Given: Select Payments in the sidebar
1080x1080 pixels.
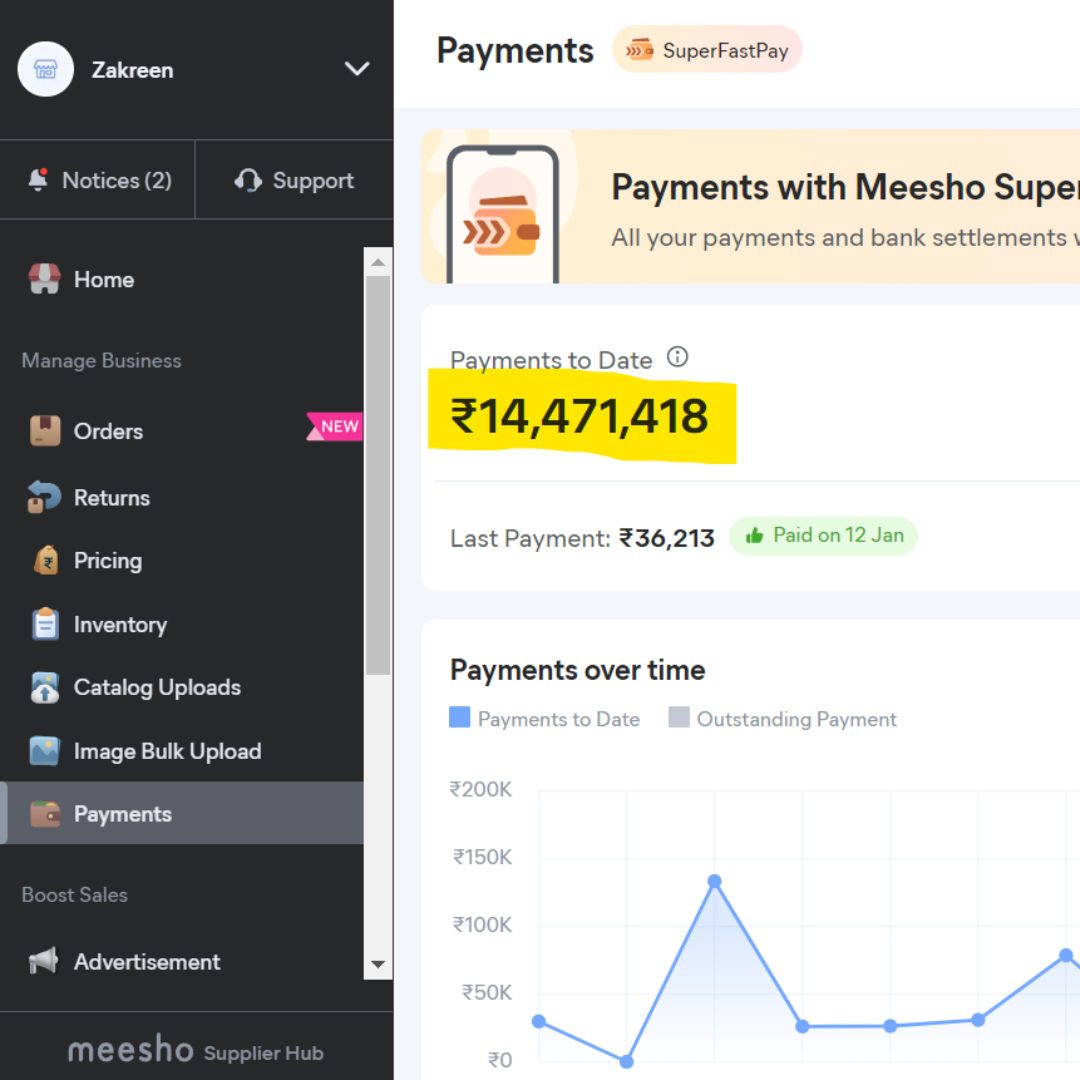Looking at the screenshot, I should (x=122, y=814).
